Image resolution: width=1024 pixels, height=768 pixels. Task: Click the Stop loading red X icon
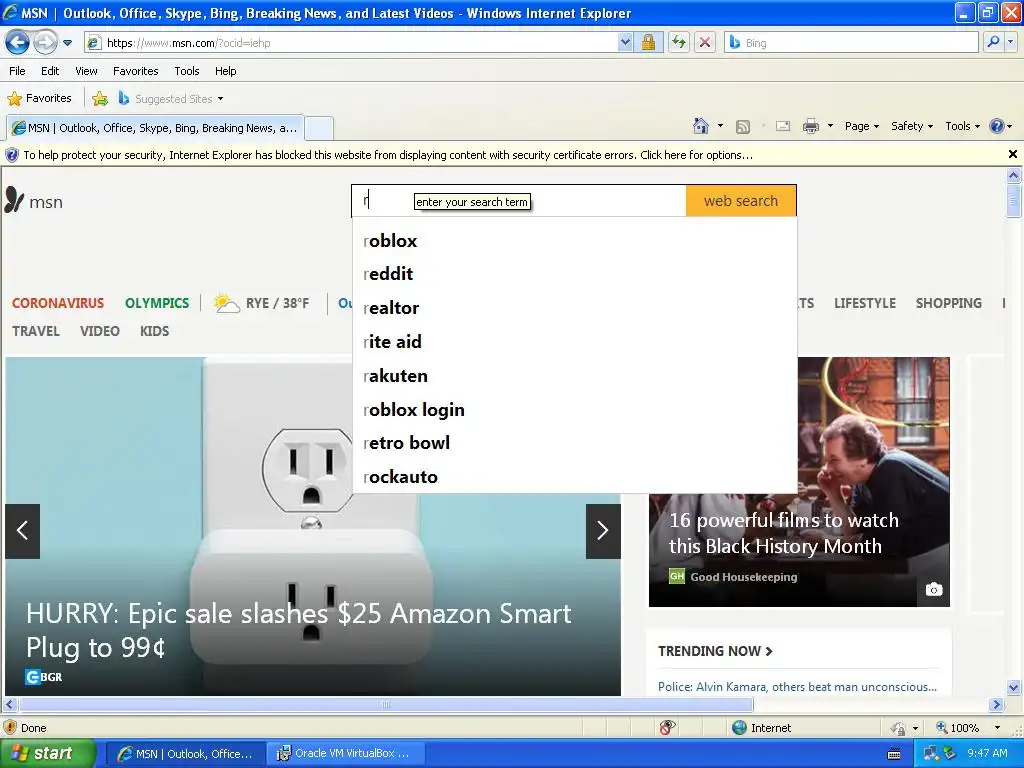705,43
